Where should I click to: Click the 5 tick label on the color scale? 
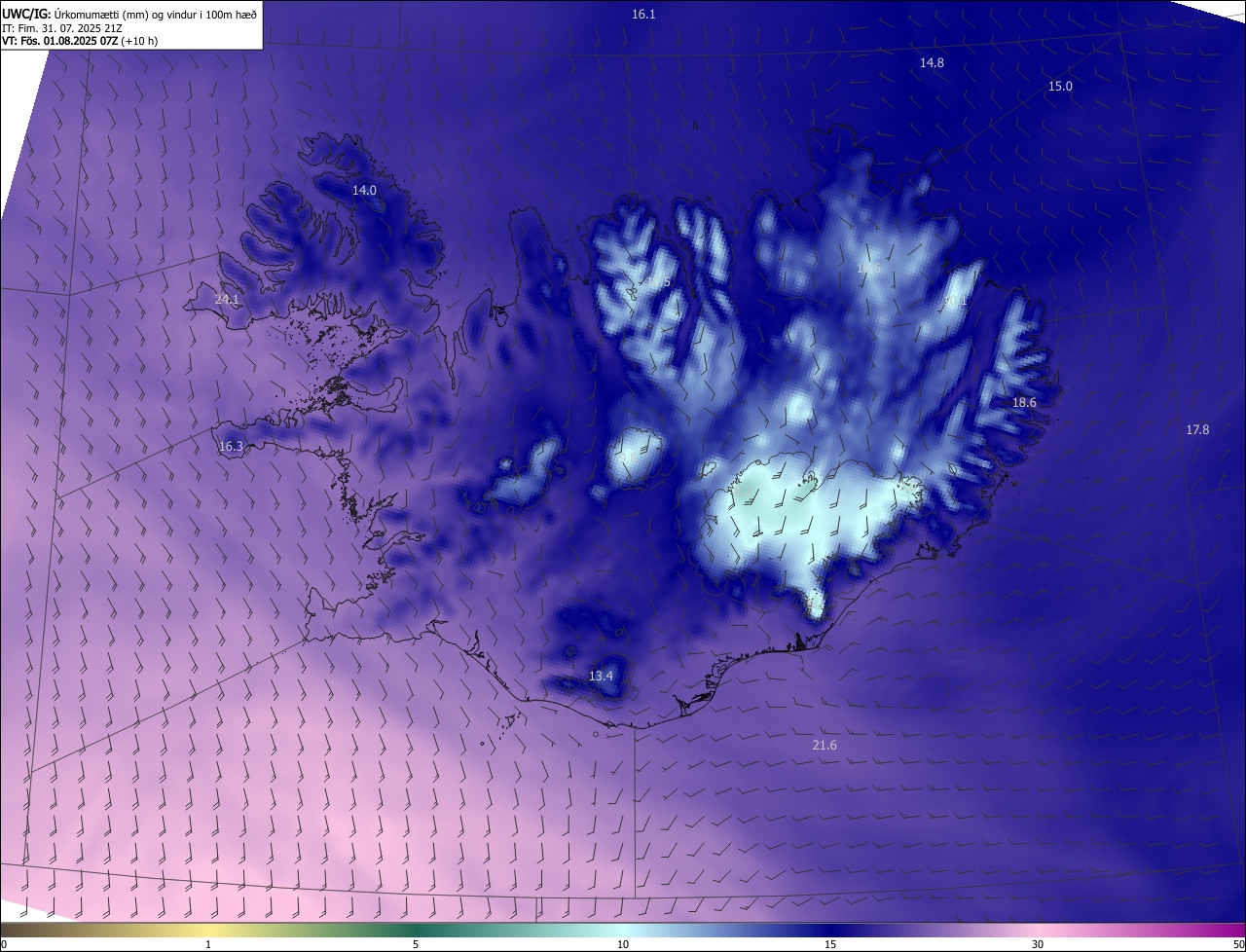coord(416,945)
